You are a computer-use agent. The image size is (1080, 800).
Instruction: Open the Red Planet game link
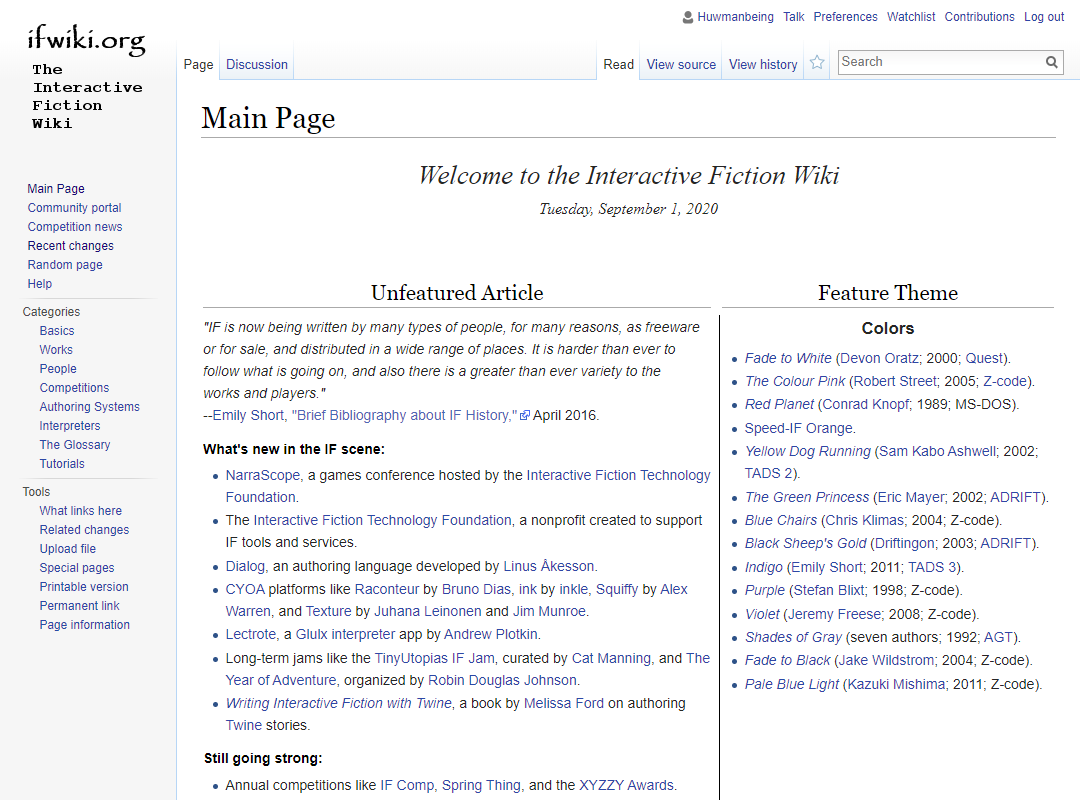tap(779, 404)
